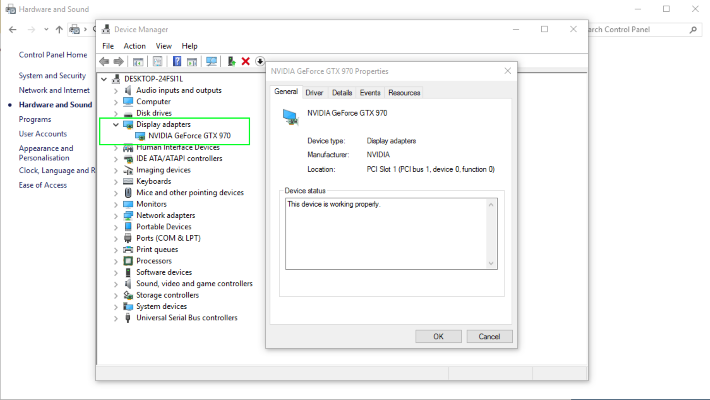
Task: Select the Monitors tree label
Action: (152, 204)
